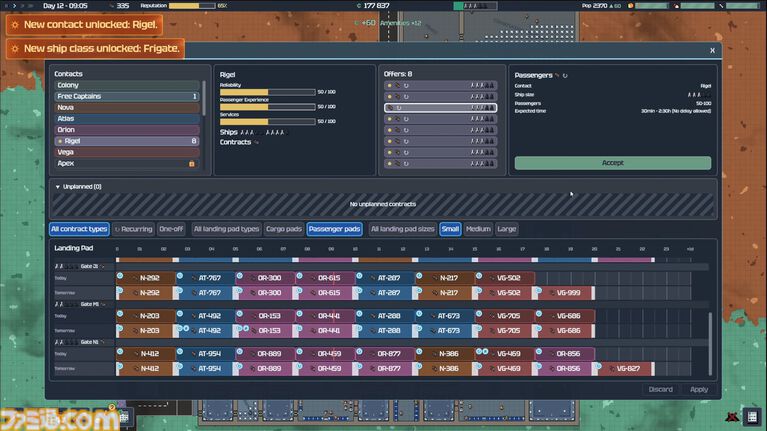
Task: Click second clock badge on OR-153 Tomorrow contract
Action: pos(246,328)
